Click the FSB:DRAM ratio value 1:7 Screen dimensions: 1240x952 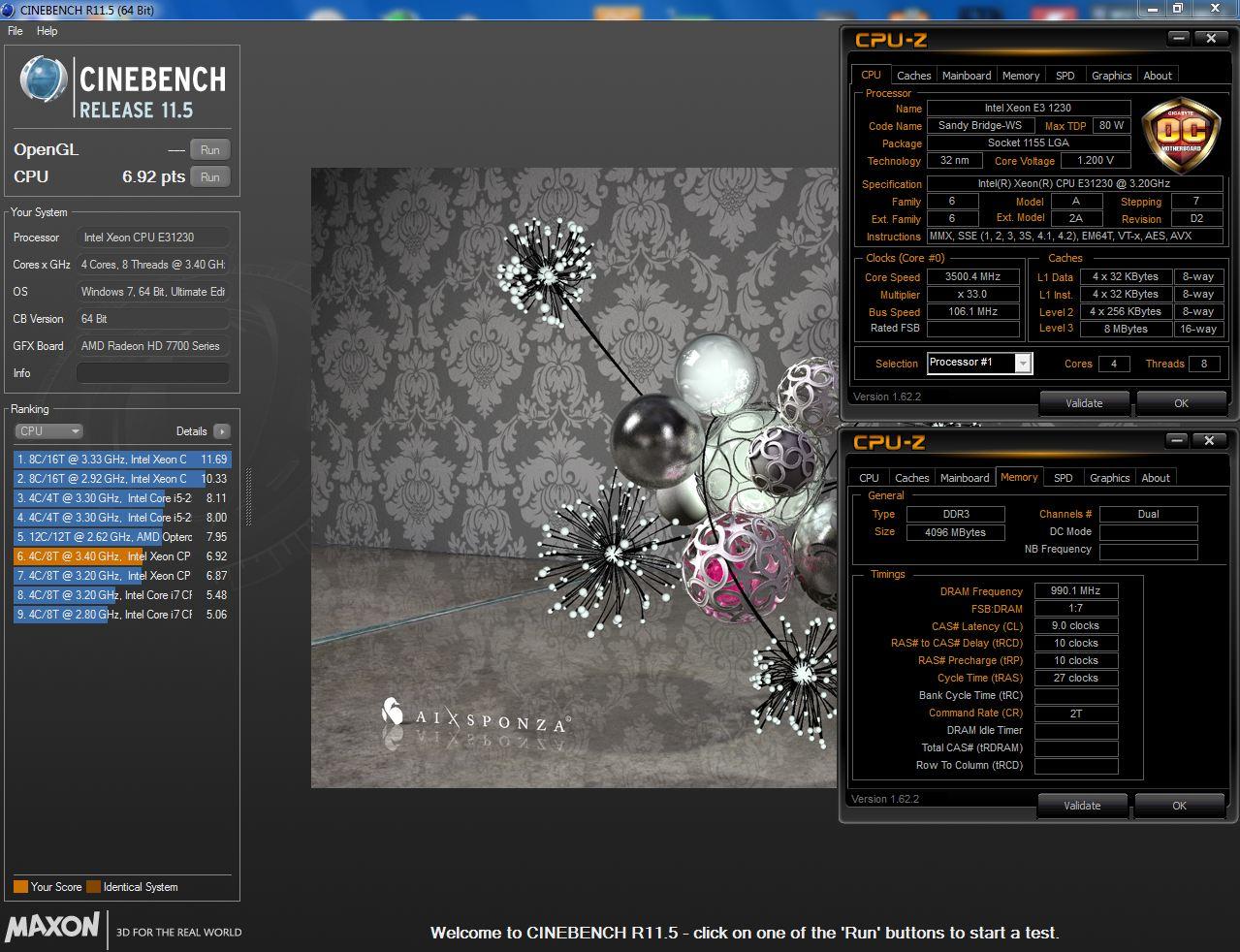tap(1075, 608)
